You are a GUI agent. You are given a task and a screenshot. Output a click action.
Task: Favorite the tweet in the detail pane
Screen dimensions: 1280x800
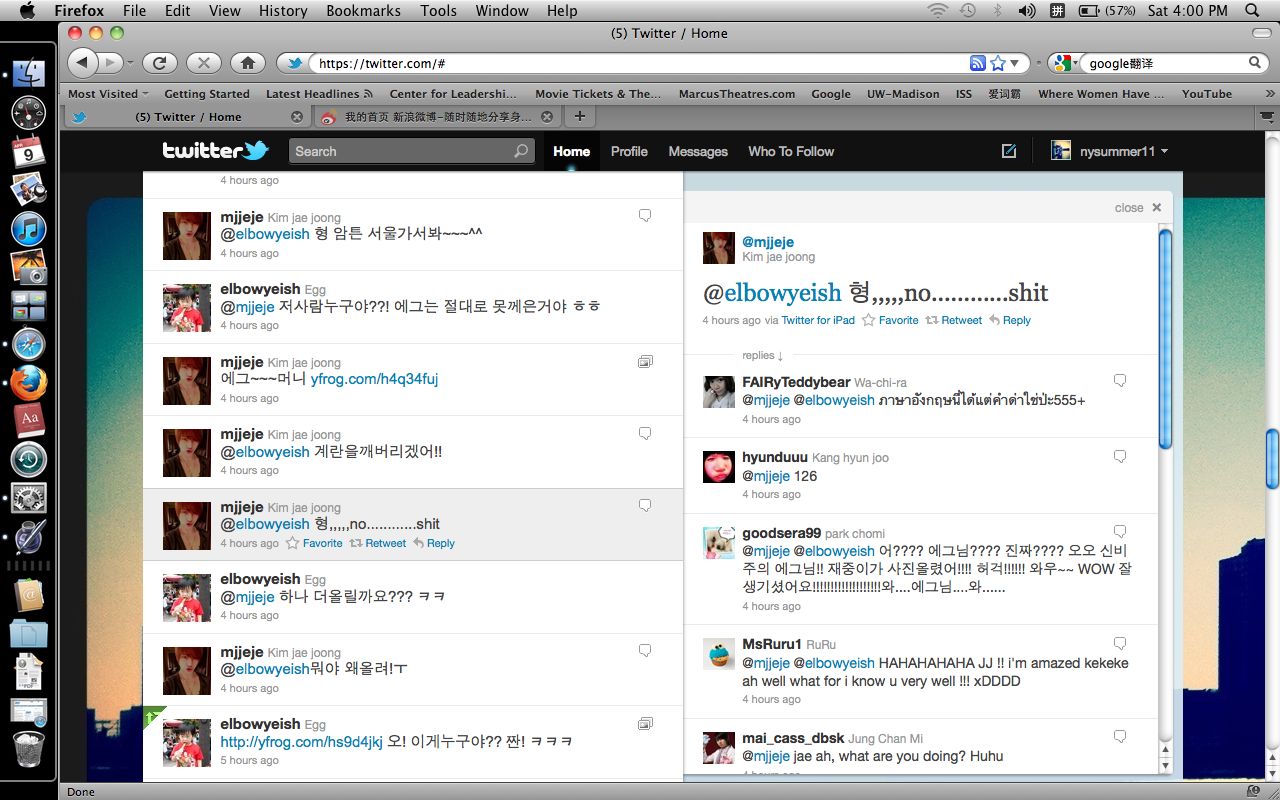(x=890, y=320)
